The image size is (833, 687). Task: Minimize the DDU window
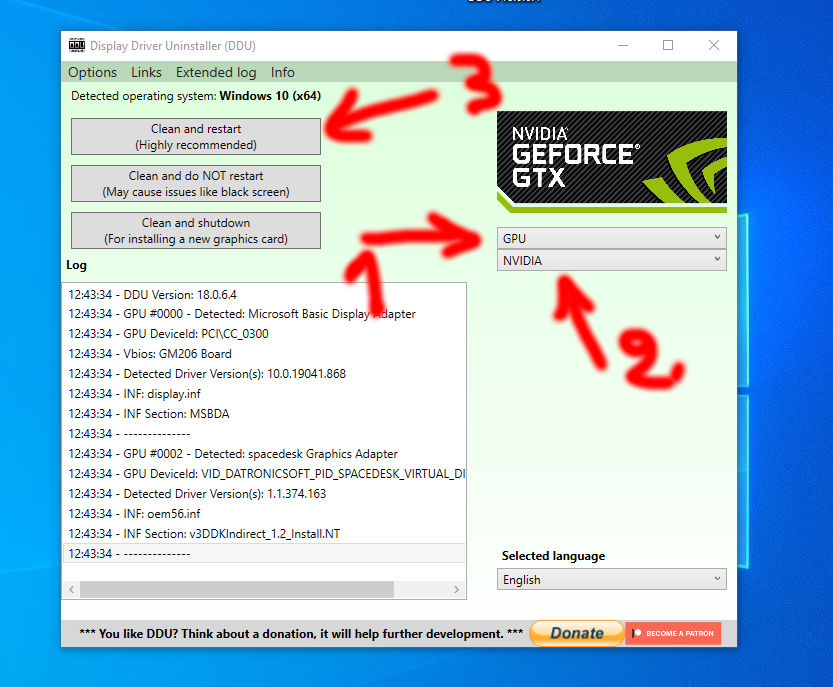[x=623, y=45]
